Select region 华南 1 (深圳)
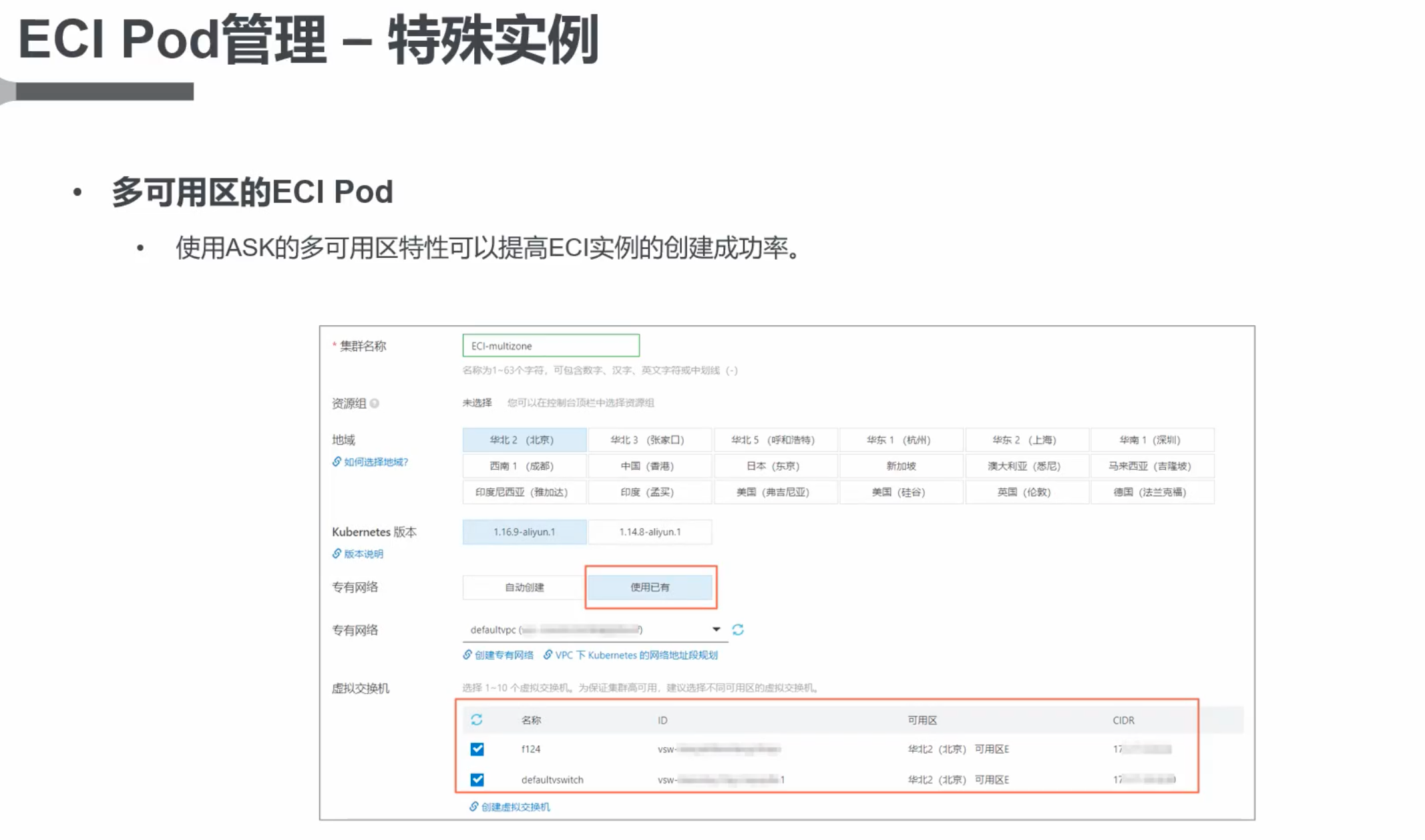This screenshot has width=1425, height=840. pyautogui.click(x=1152, y=440)
